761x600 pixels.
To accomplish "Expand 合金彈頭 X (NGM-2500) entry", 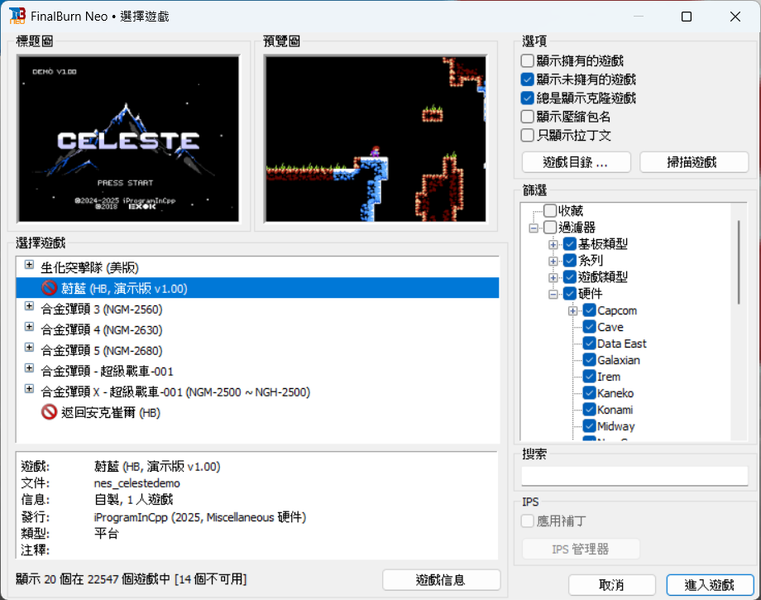I will (x=29, y=389).
